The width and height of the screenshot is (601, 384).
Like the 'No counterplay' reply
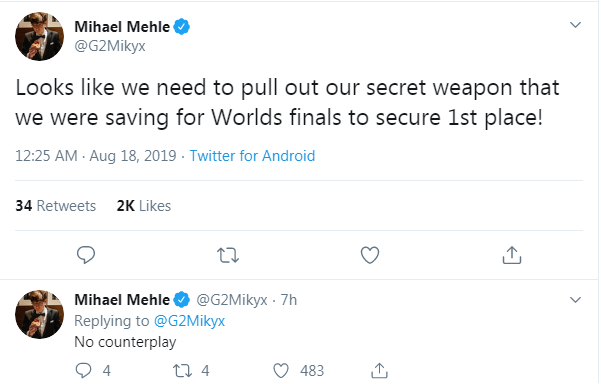pyautogui.click(x=281, y=371)
